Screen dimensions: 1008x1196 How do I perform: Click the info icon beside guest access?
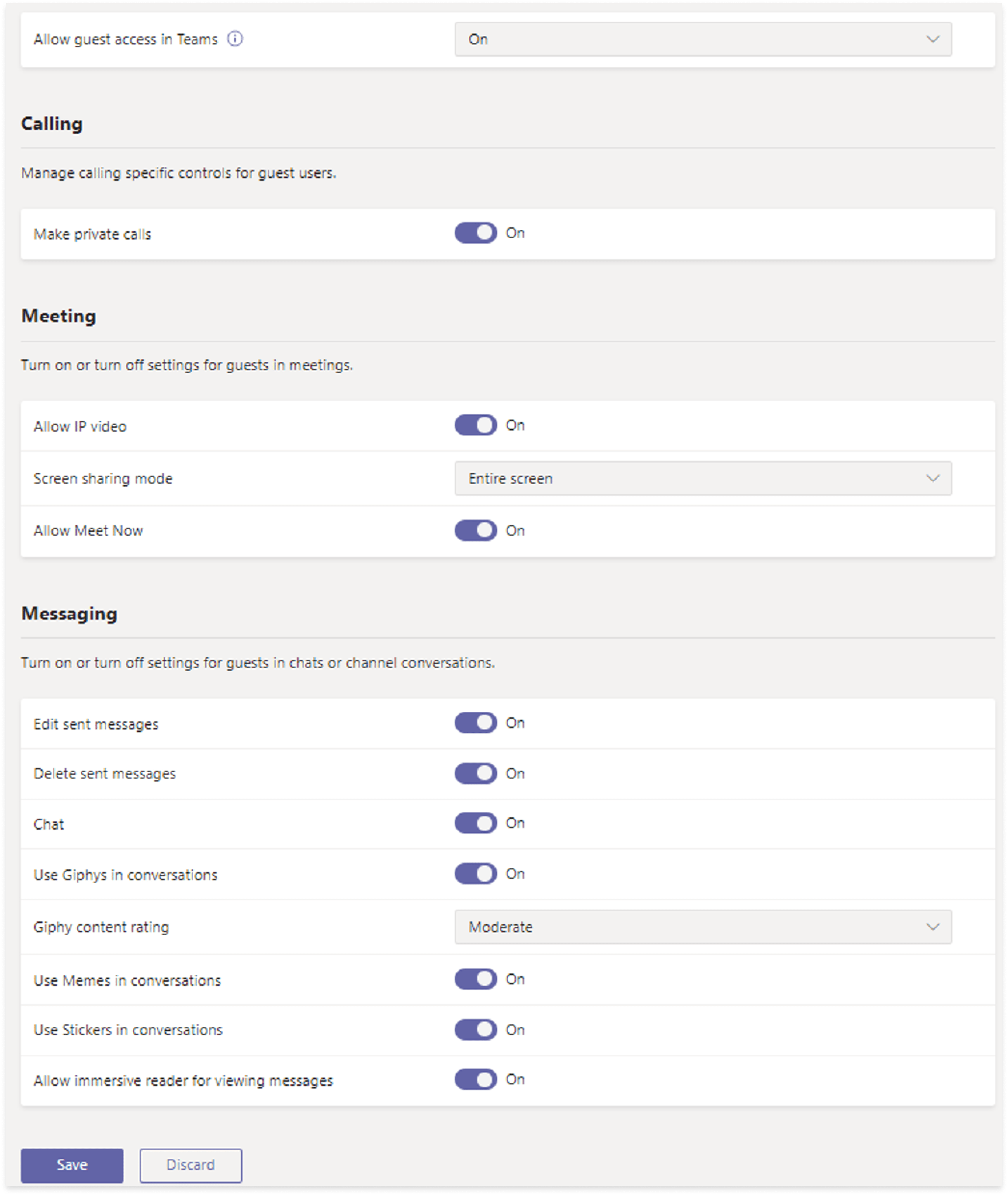tap(235, 39)
